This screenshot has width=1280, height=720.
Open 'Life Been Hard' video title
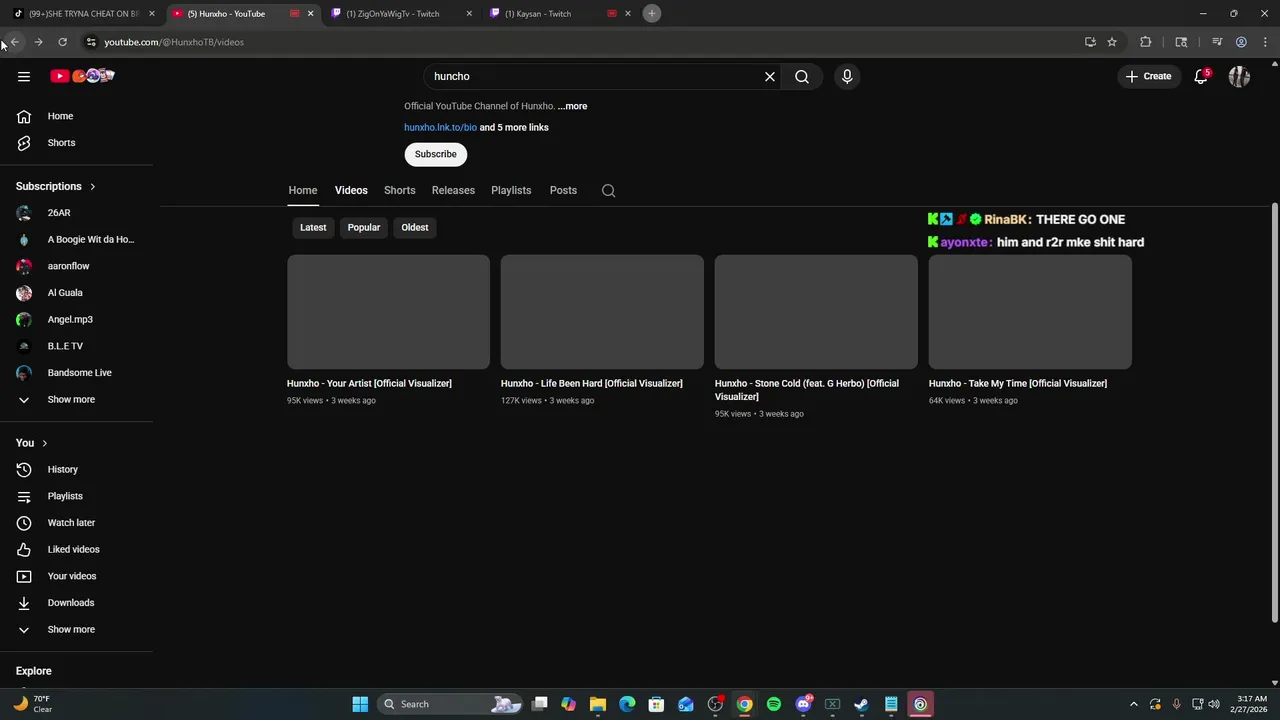(x=592, y=383)
